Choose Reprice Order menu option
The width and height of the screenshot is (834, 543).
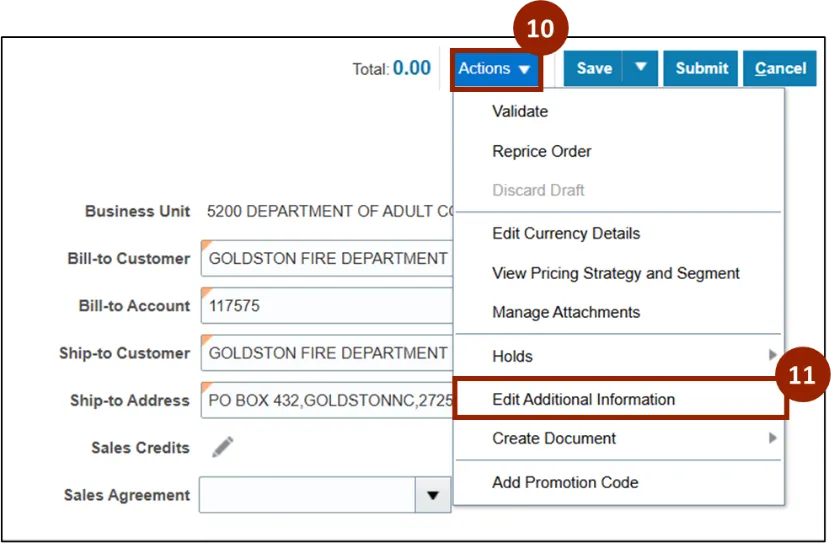click(542, 152)
